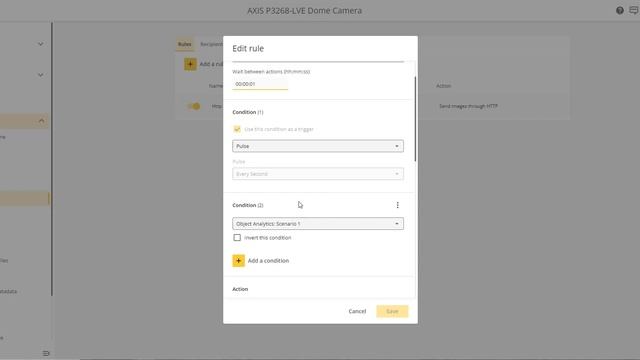Click 'Add a condition' label
This screenshot has height=360, width=640.
pyautogui.click(x=268, y=260)
